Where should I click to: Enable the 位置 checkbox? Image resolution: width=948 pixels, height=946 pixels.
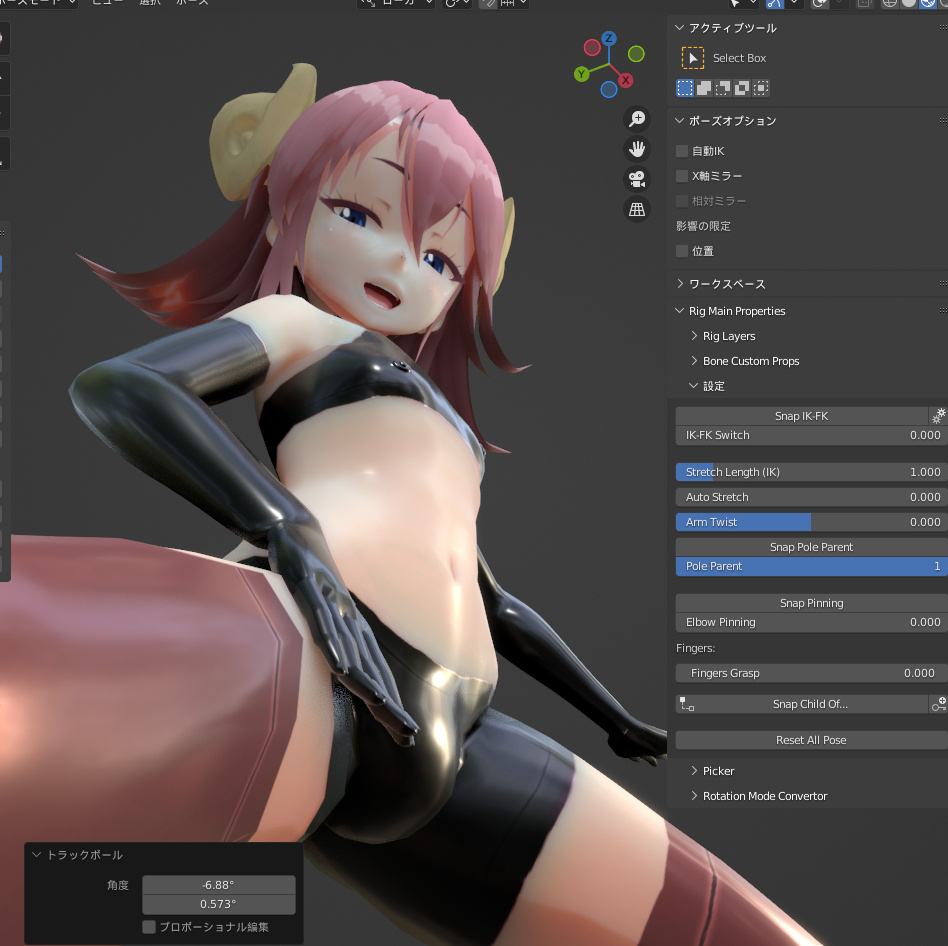point(682,251)
